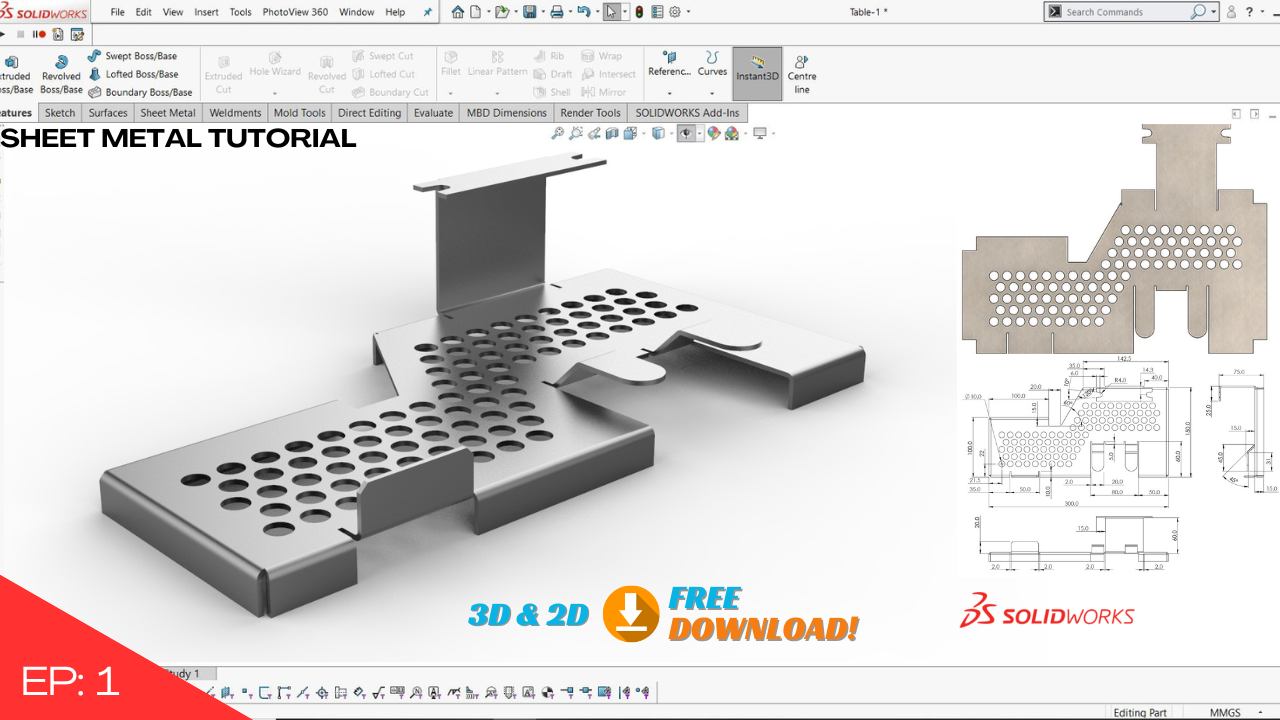Screen dimensions: 1280x720
Task: Open the Help menu
Action: click(x=395, y=12)
